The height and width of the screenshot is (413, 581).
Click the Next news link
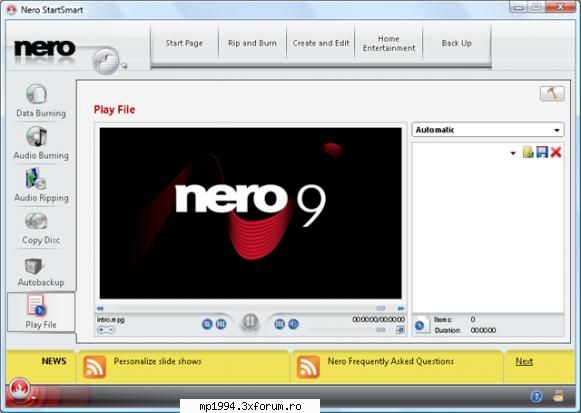click(524, 361)
